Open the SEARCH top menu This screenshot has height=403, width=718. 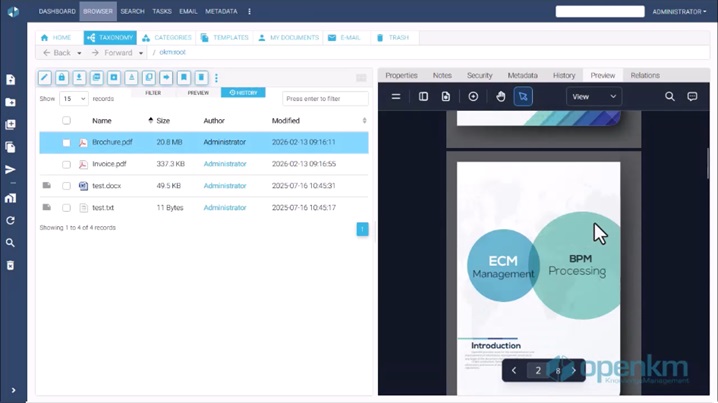point(132,11)
